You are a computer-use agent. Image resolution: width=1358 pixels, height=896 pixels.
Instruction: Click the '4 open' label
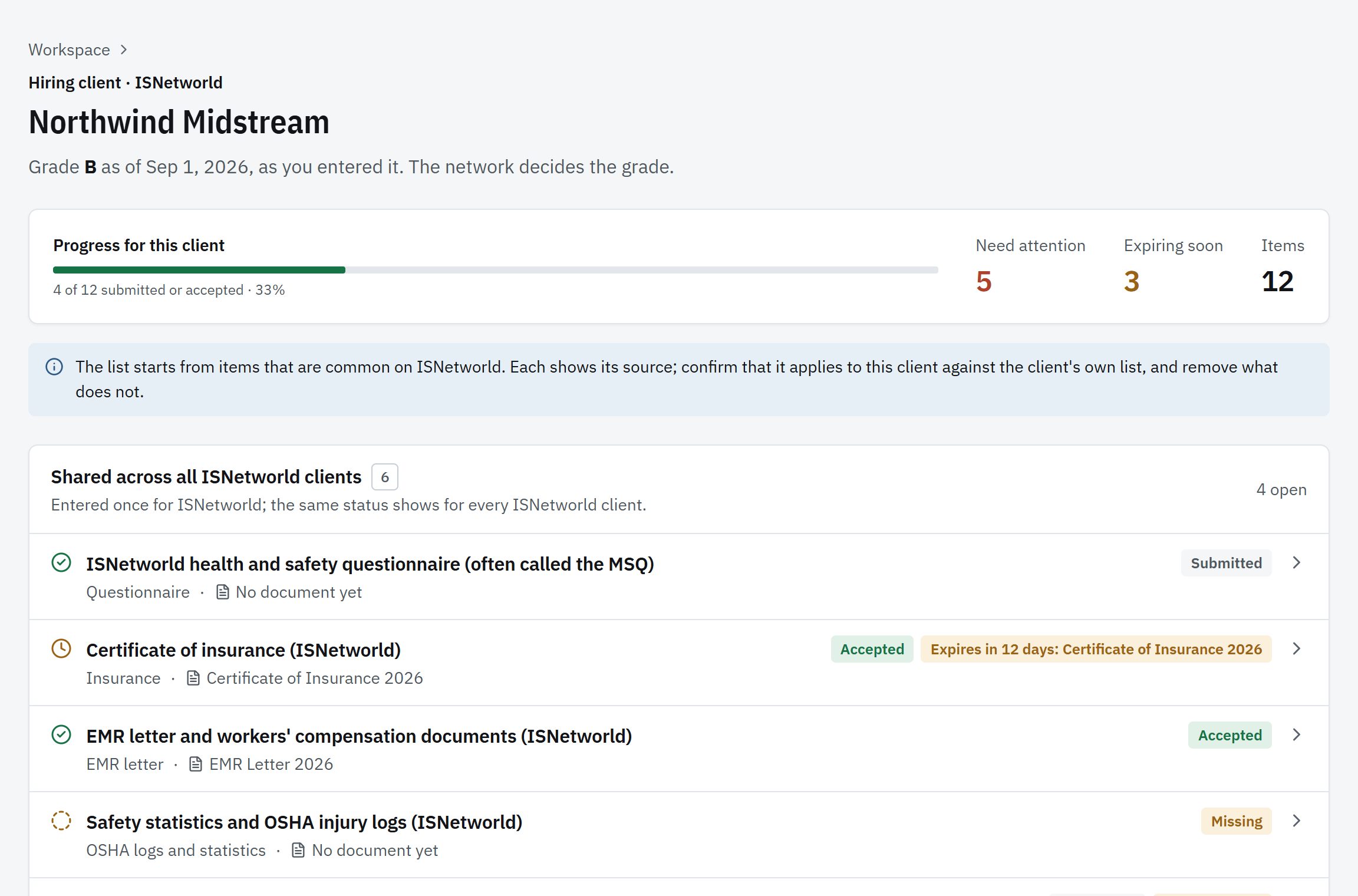pos(1281,489)
